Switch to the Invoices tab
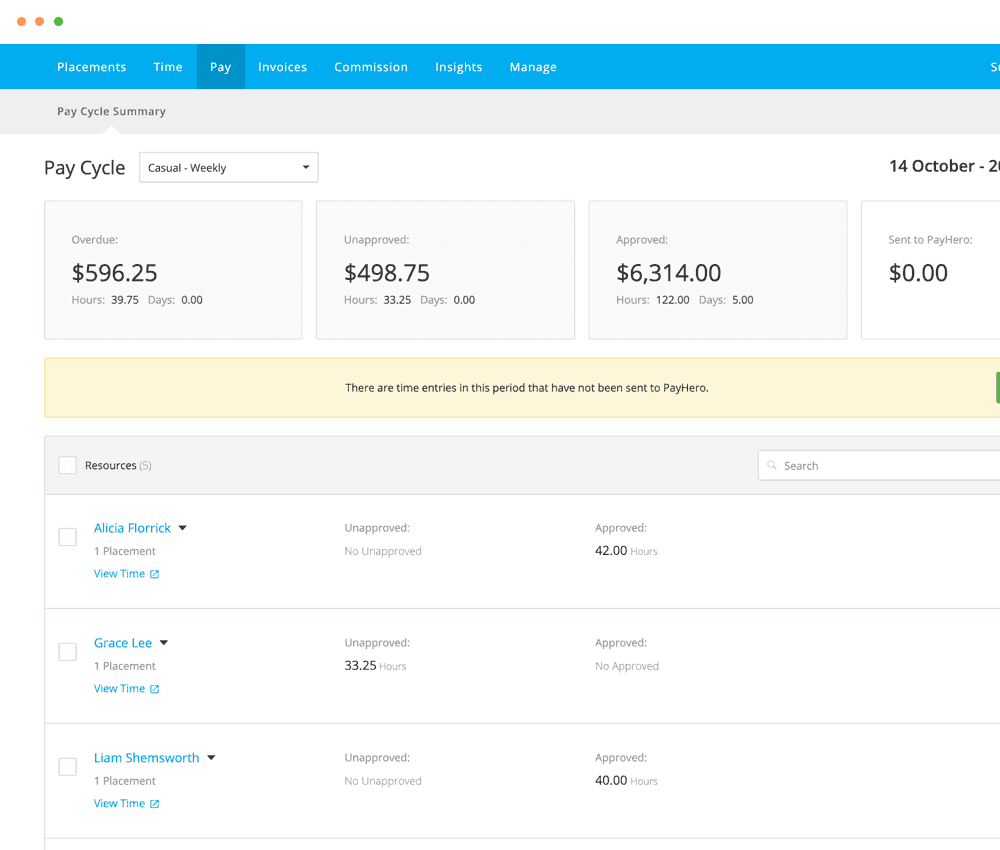1000x850 pixels. tap(282, 66)
